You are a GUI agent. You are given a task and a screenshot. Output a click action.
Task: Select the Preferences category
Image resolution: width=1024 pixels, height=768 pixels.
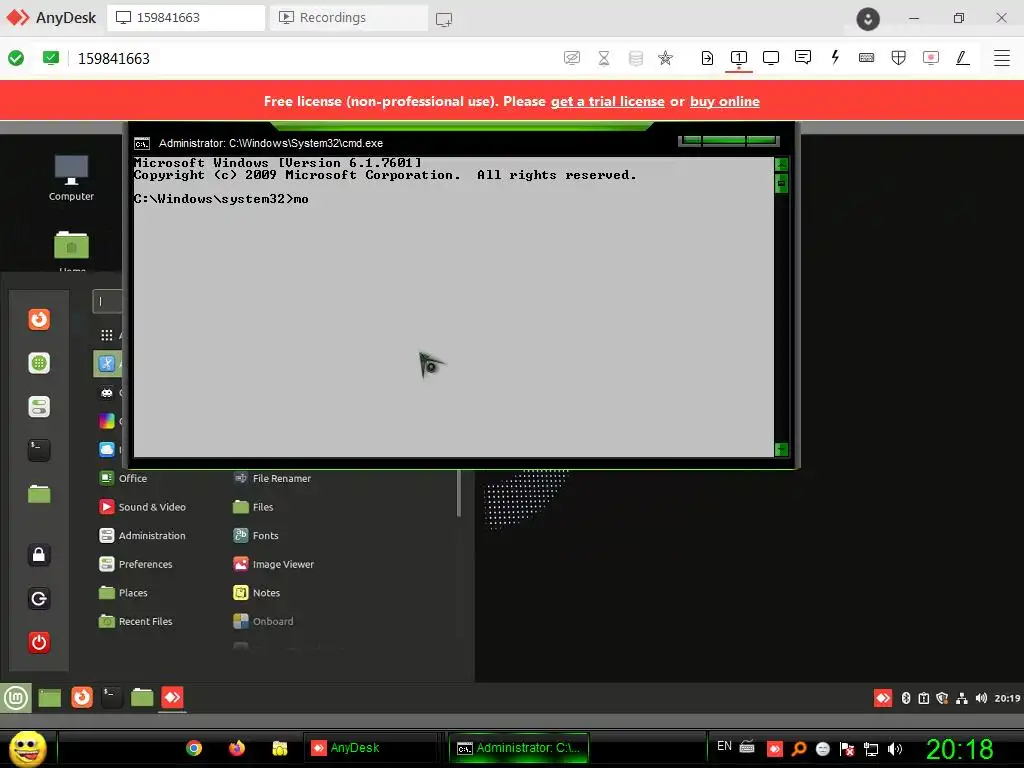tap(136, 564)
